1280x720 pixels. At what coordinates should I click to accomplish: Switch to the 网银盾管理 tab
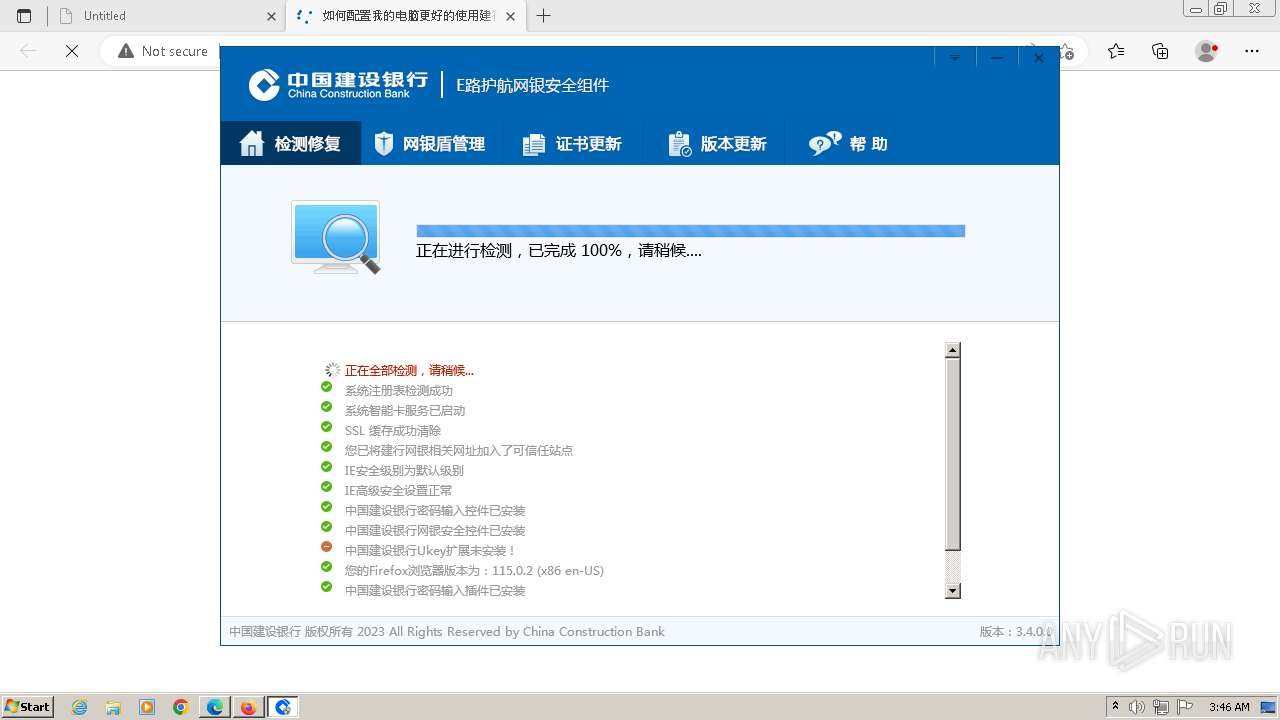pos(430,144)
